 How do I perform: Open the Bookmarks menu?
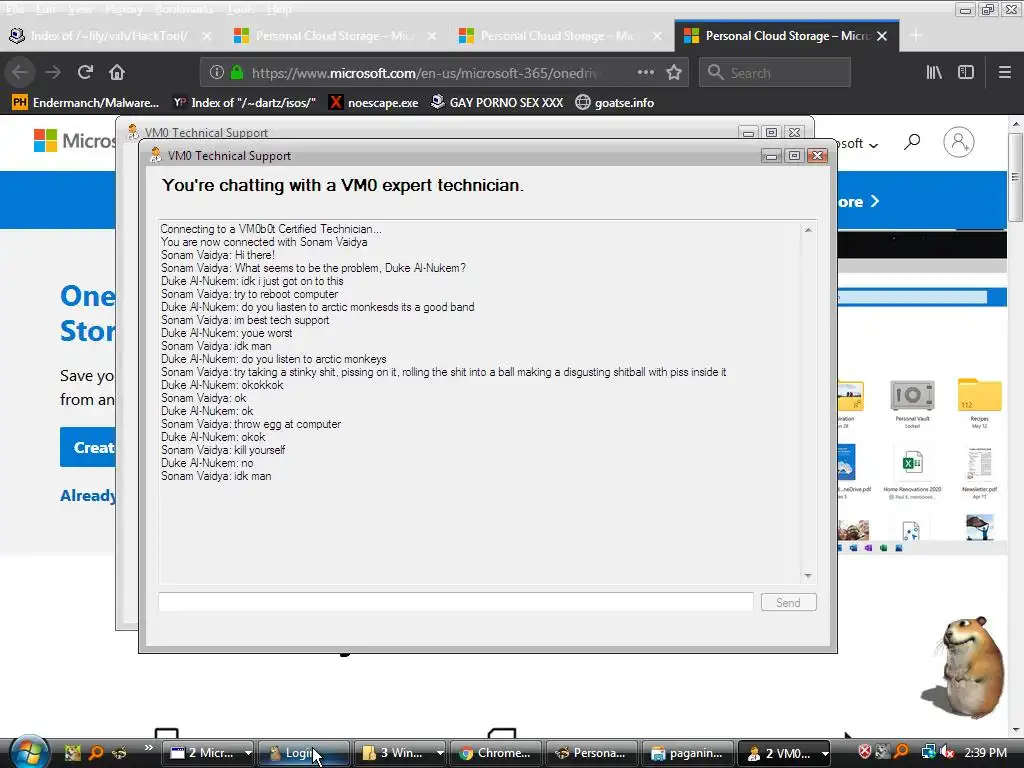(184, 8)
